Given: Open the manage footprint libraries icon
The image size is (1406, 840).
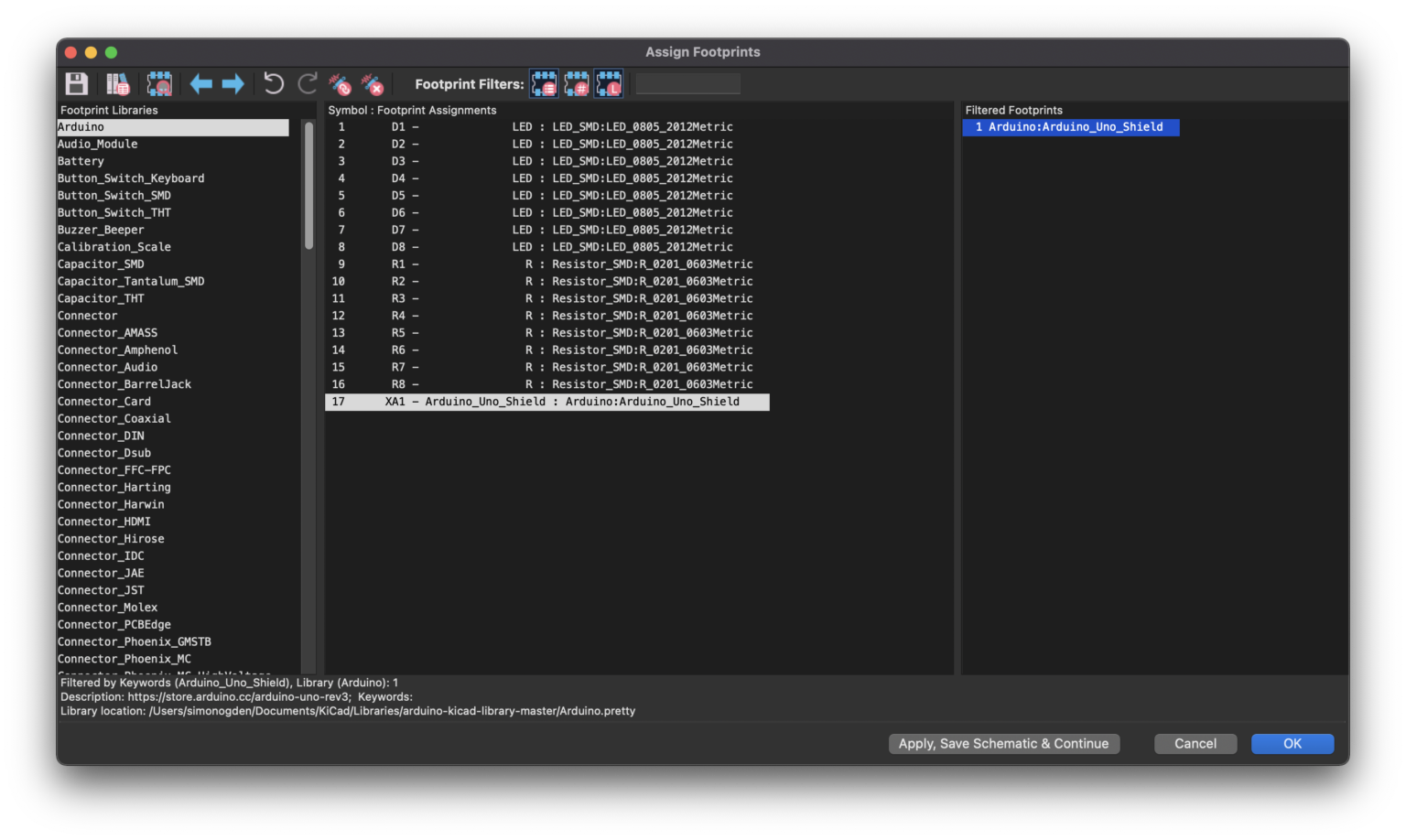Looking at the screenshot, I should 118,84.
